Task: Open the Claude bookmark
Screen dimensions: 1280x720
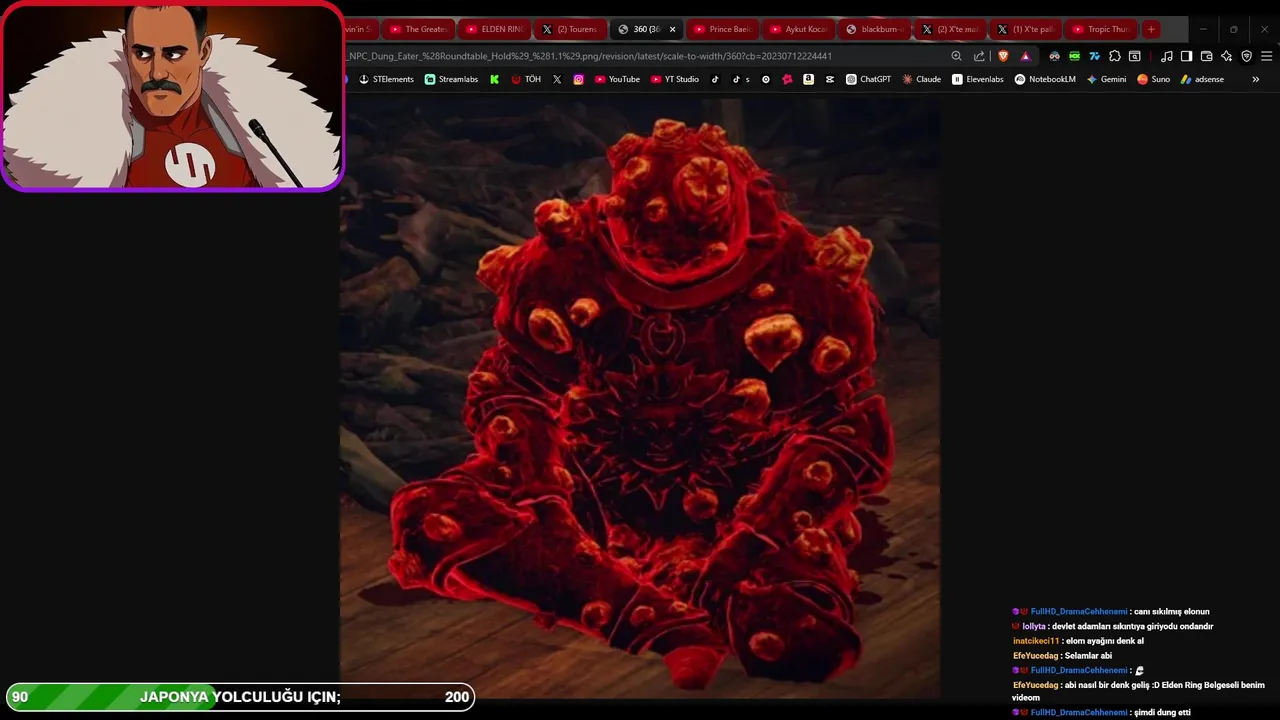Action: (921, 79)
